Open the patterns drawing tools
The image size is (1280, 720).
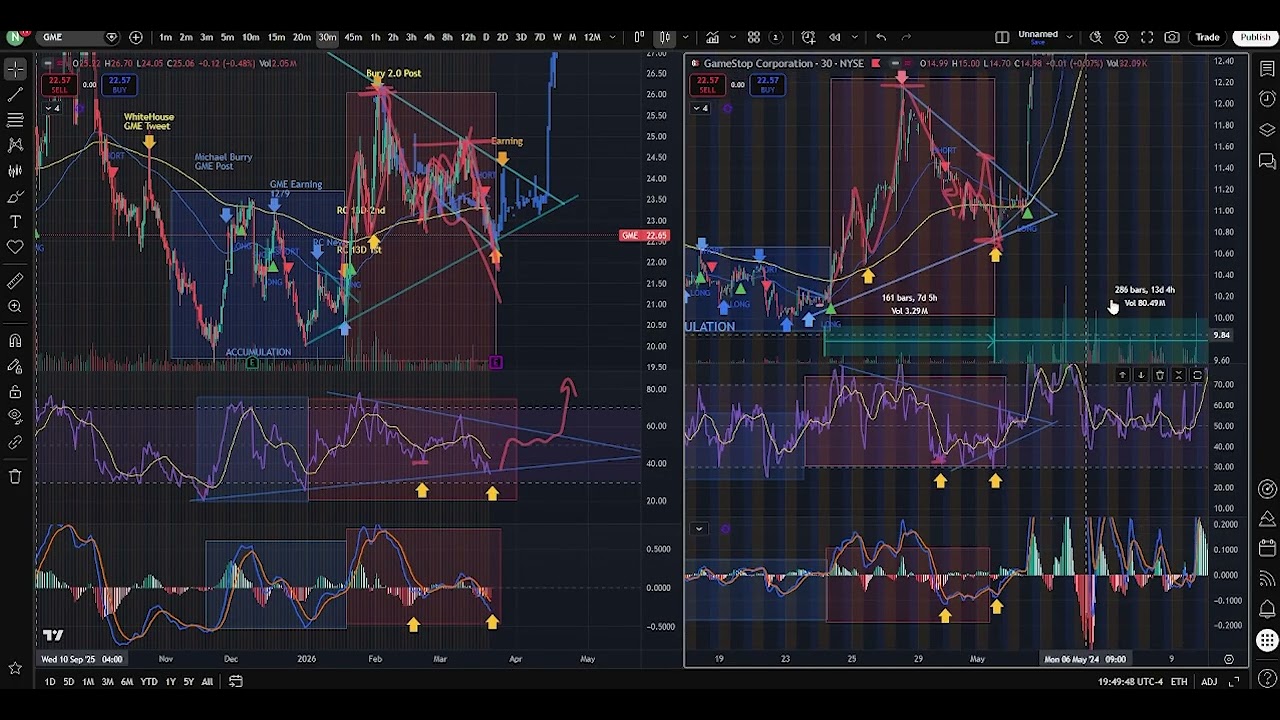[15, 145]
